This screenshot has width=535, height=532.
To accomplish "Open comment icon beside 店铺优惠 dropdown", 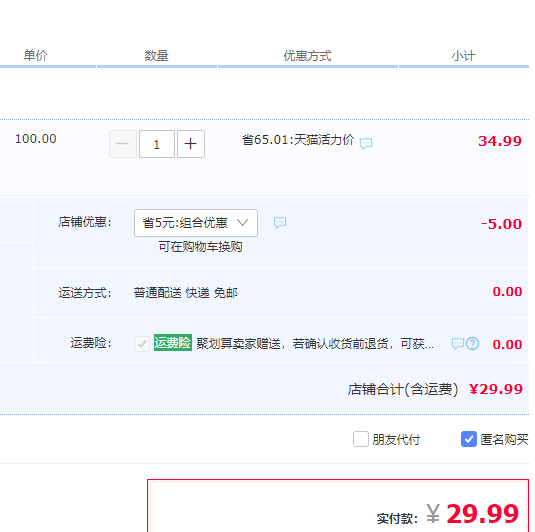I will tap(280, 223).
